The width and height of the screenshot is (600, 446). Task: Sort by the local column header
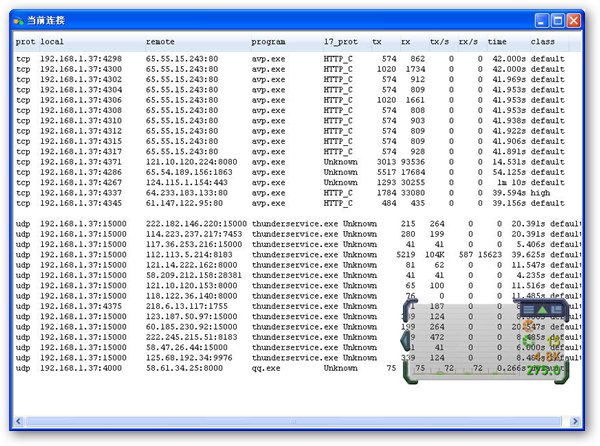(52, 42)
